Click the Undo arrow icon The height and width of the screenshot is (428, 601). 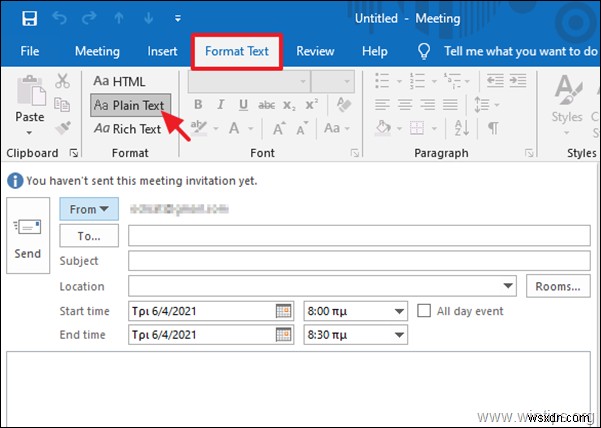[x=59, y=18]
